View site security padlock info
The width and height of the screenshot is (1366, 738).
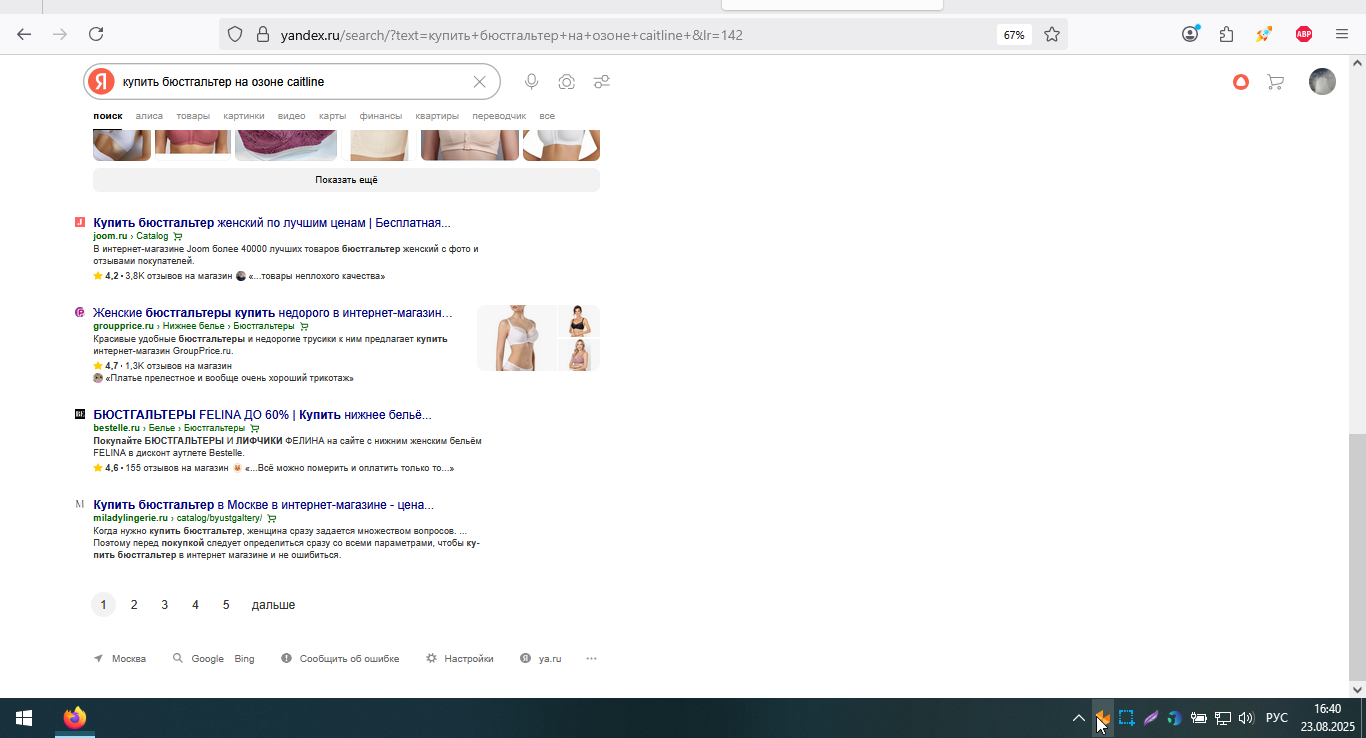(x=263, y=34)
